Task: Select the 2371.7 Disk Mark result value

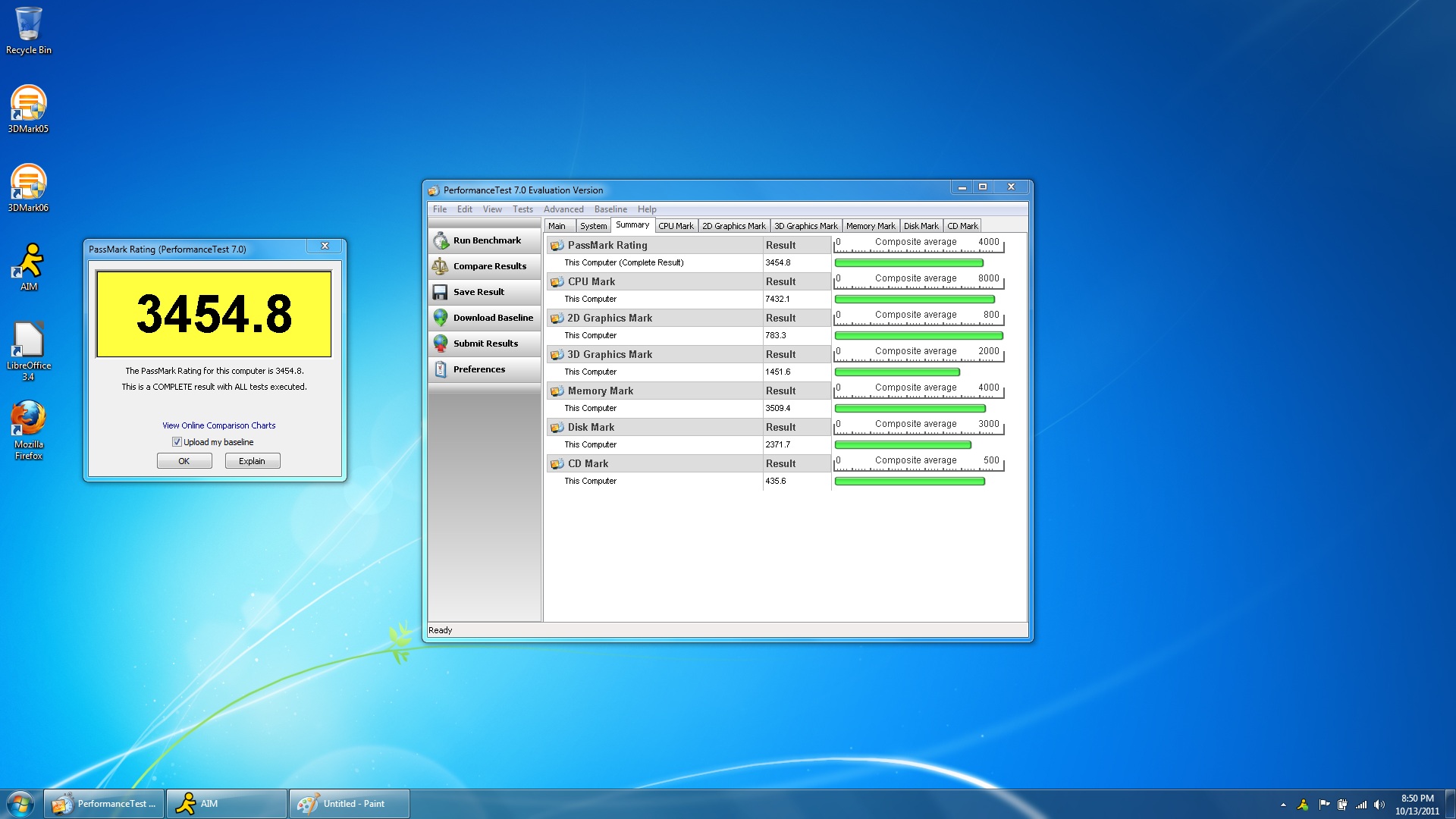Action: [x=777, y=444]
